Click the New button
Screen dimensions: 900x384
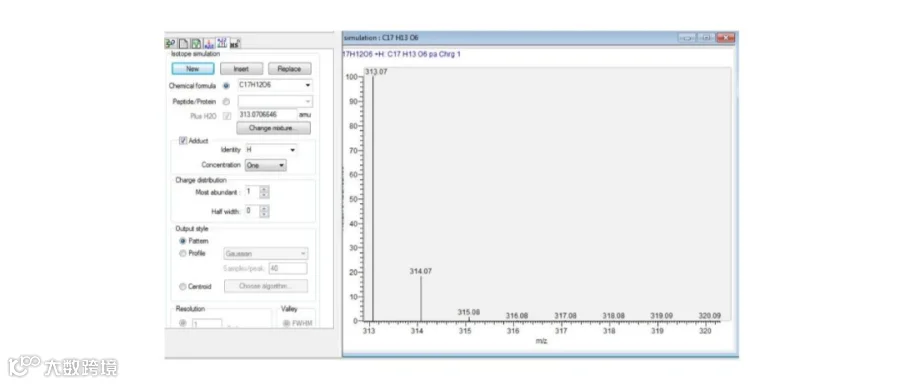coord(193,69)
